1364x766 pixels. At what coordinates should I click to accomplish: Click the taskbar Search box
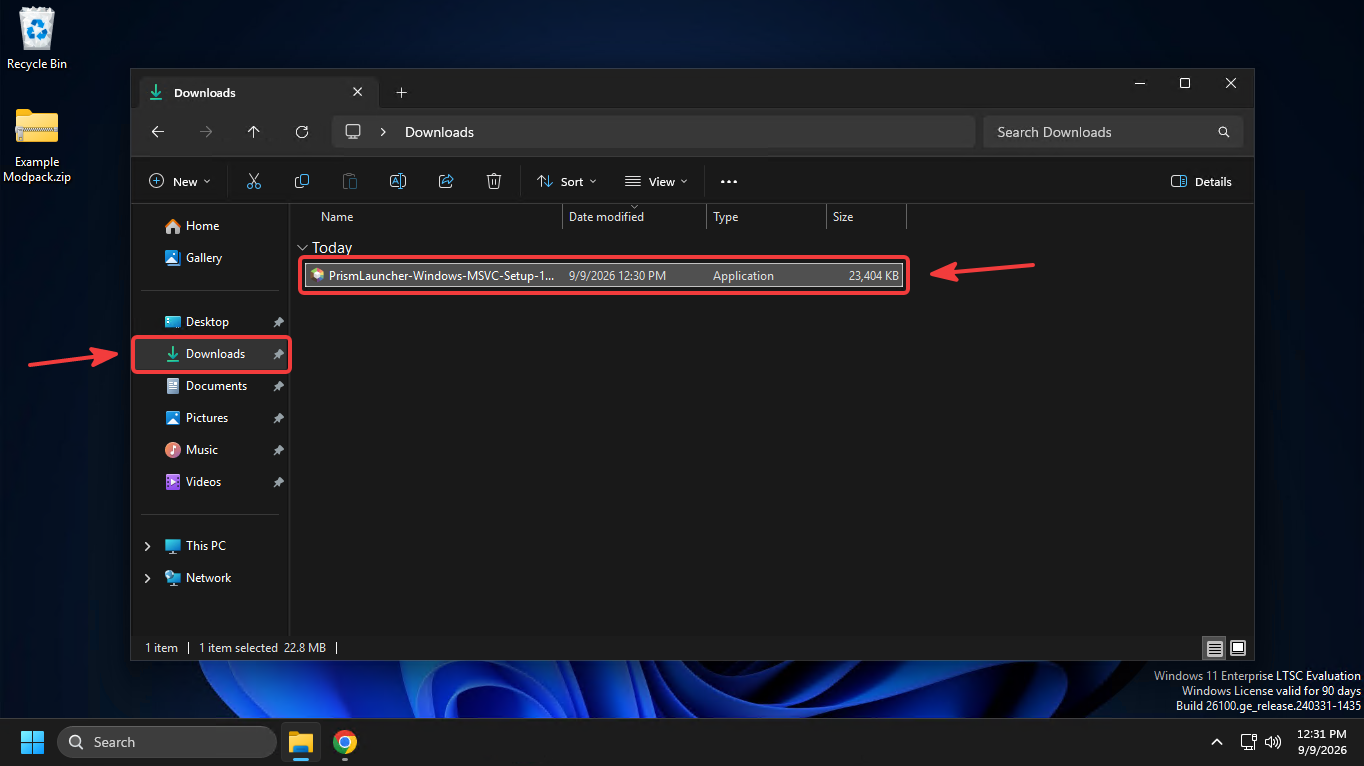(x=167, y=742)
